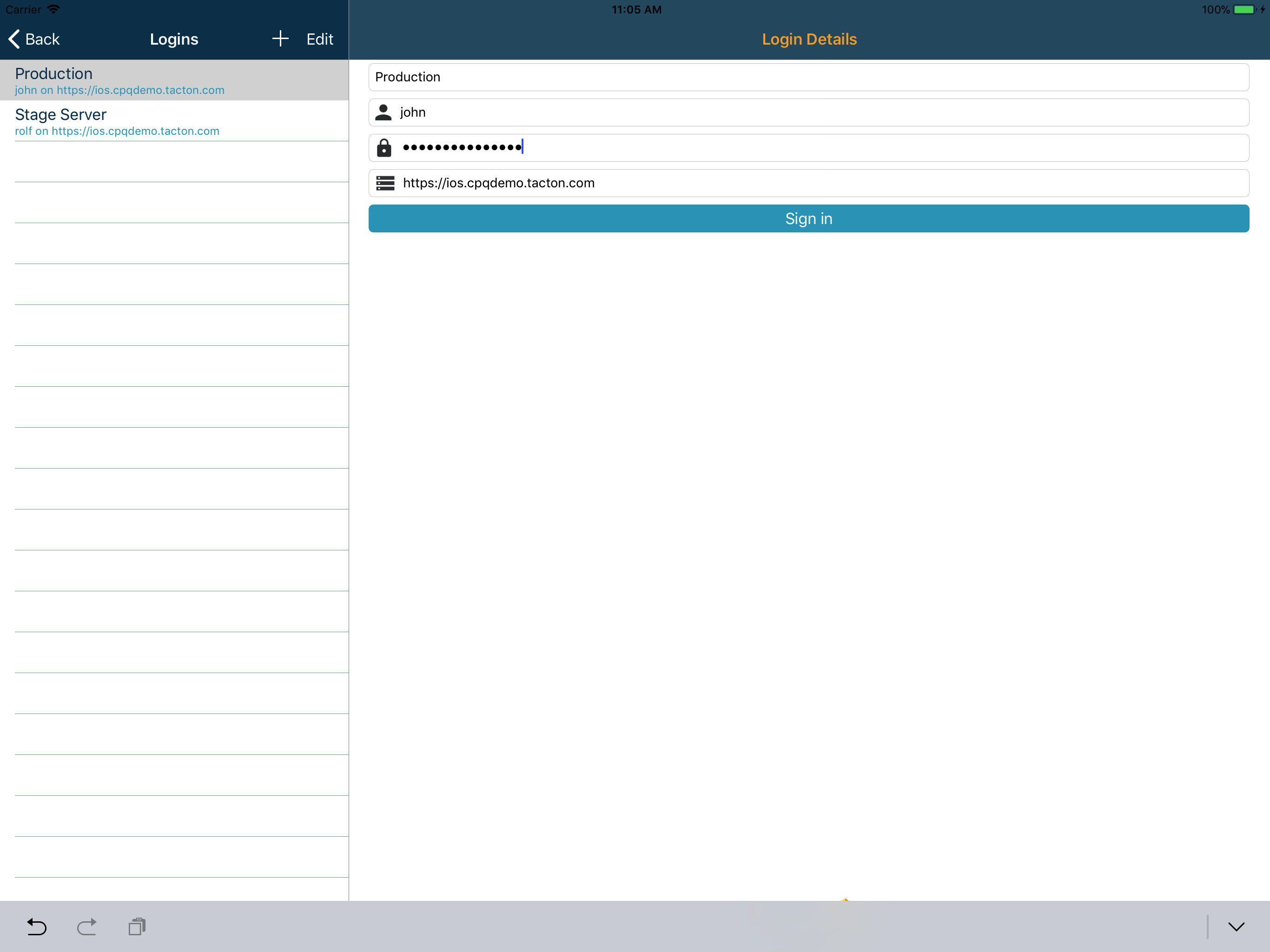Tap the Logins header title
Image resolution: width=1270 pixels, height=952 pixels.
[174, 39]
